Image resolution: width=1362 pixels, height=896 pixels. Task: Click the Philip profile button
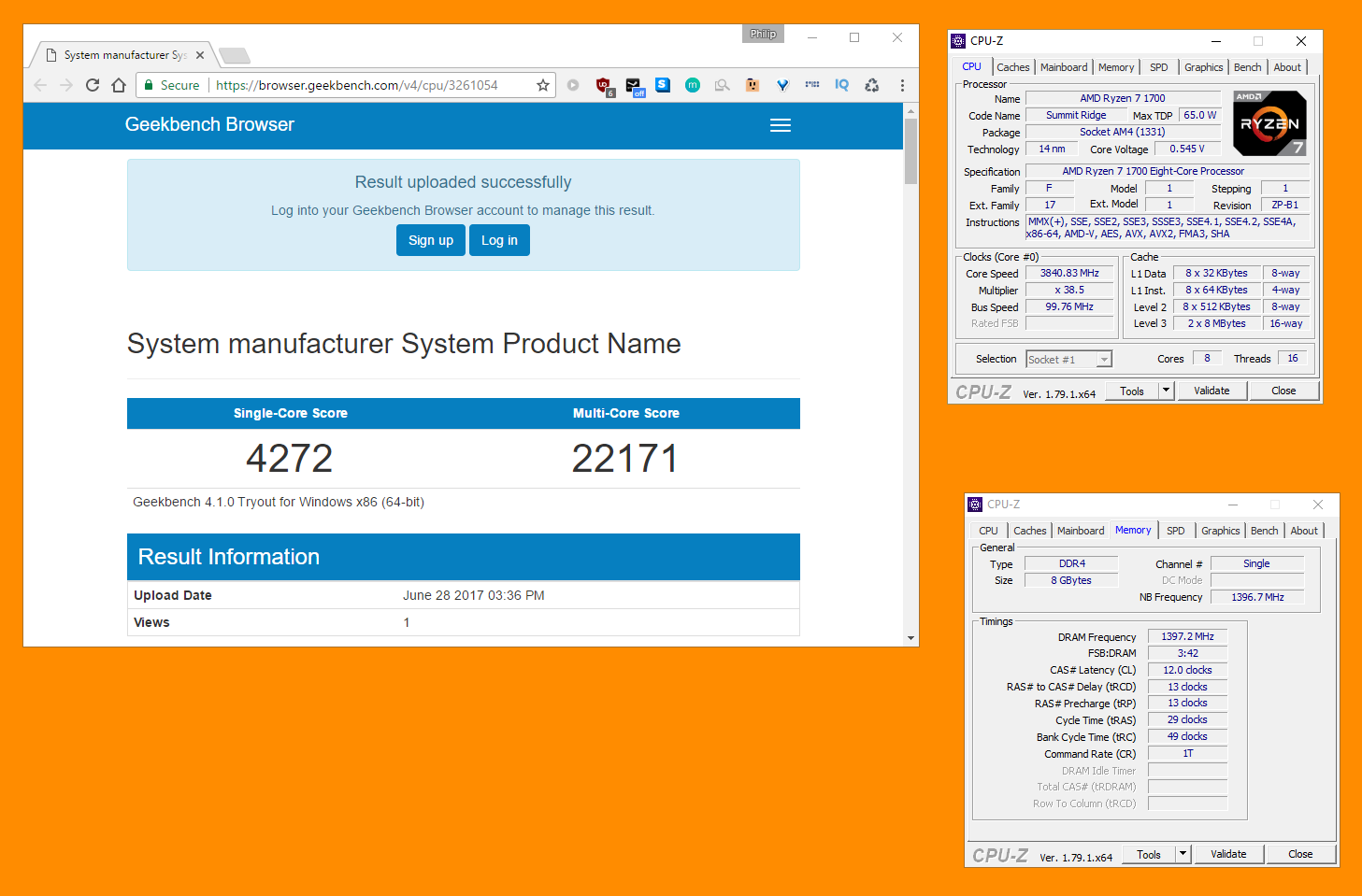(x=763, y=35)
